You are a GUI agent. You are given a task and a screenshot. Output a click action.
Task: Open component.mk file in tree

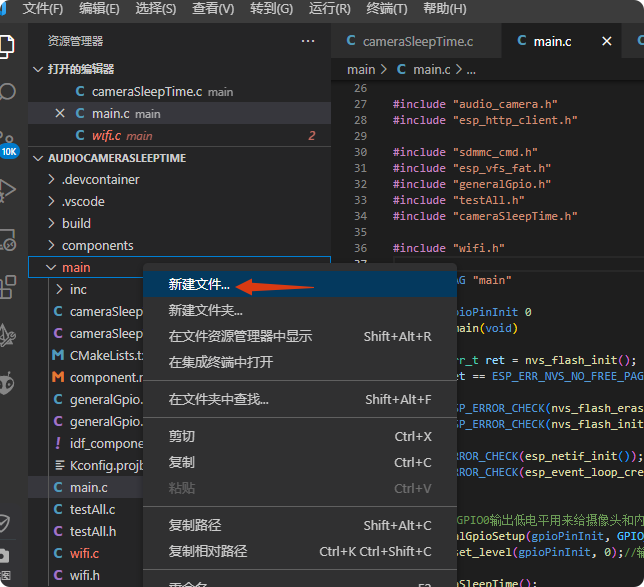[86, 377]
